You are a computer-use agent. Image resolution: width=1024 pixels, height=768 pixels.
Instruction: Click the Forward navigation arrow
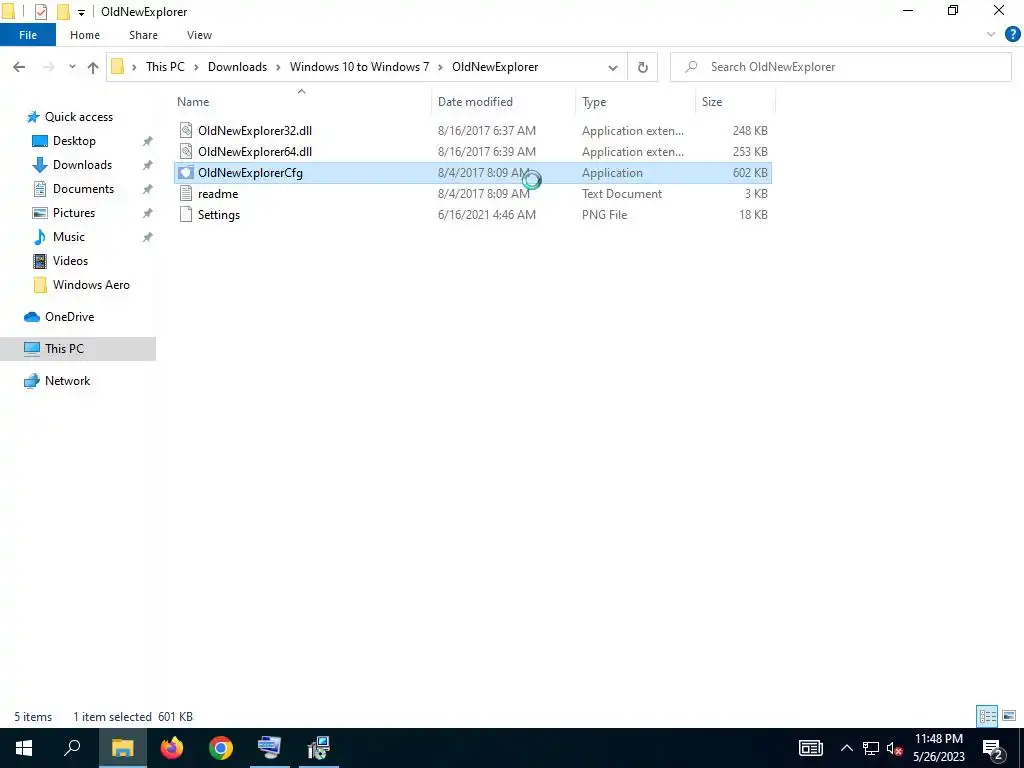pos(48,67)
